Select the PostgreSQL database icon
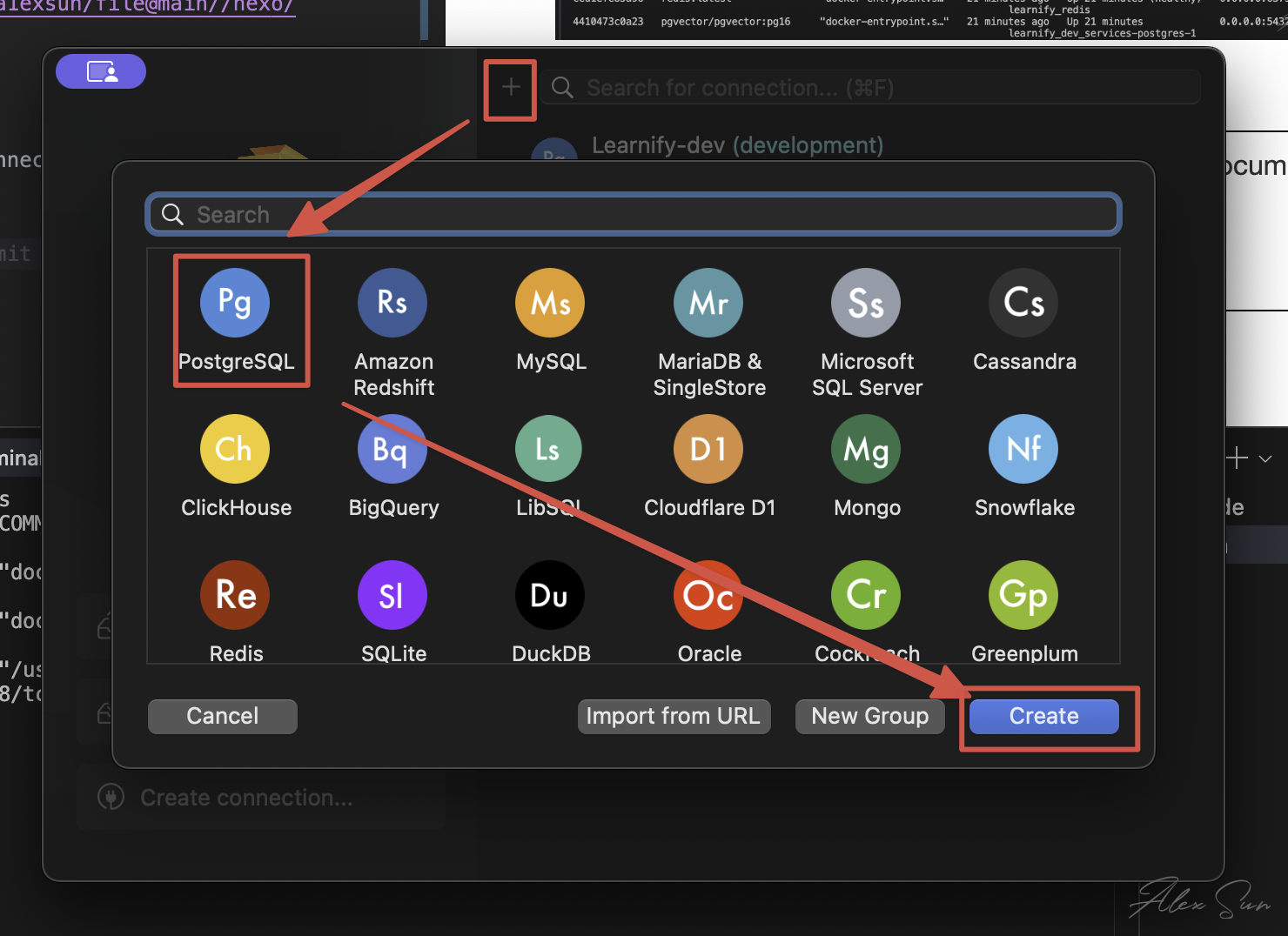The image size is (1288, 936). pyautogui.click(x=235, y=303)
